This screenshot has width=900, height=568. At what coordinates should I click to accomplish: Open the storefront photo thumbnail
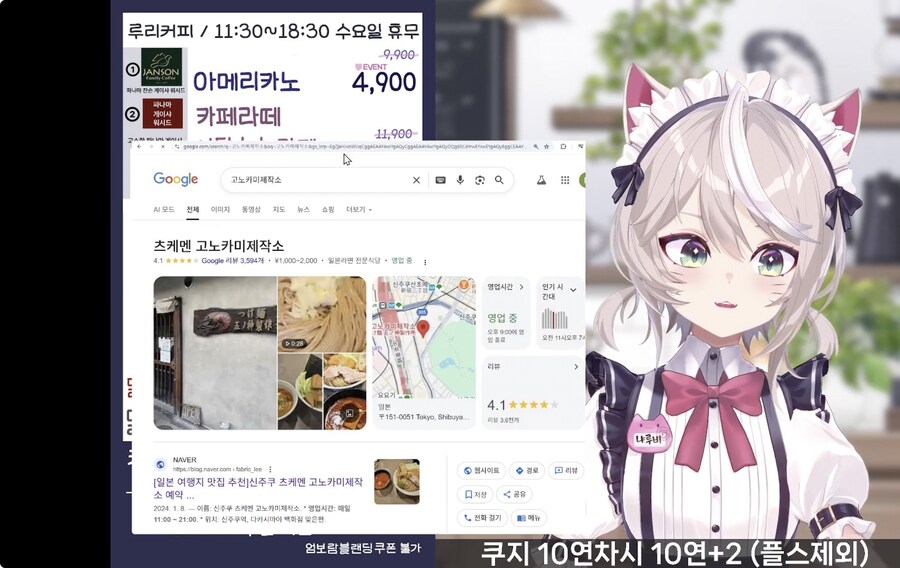[x=215, y=353]
